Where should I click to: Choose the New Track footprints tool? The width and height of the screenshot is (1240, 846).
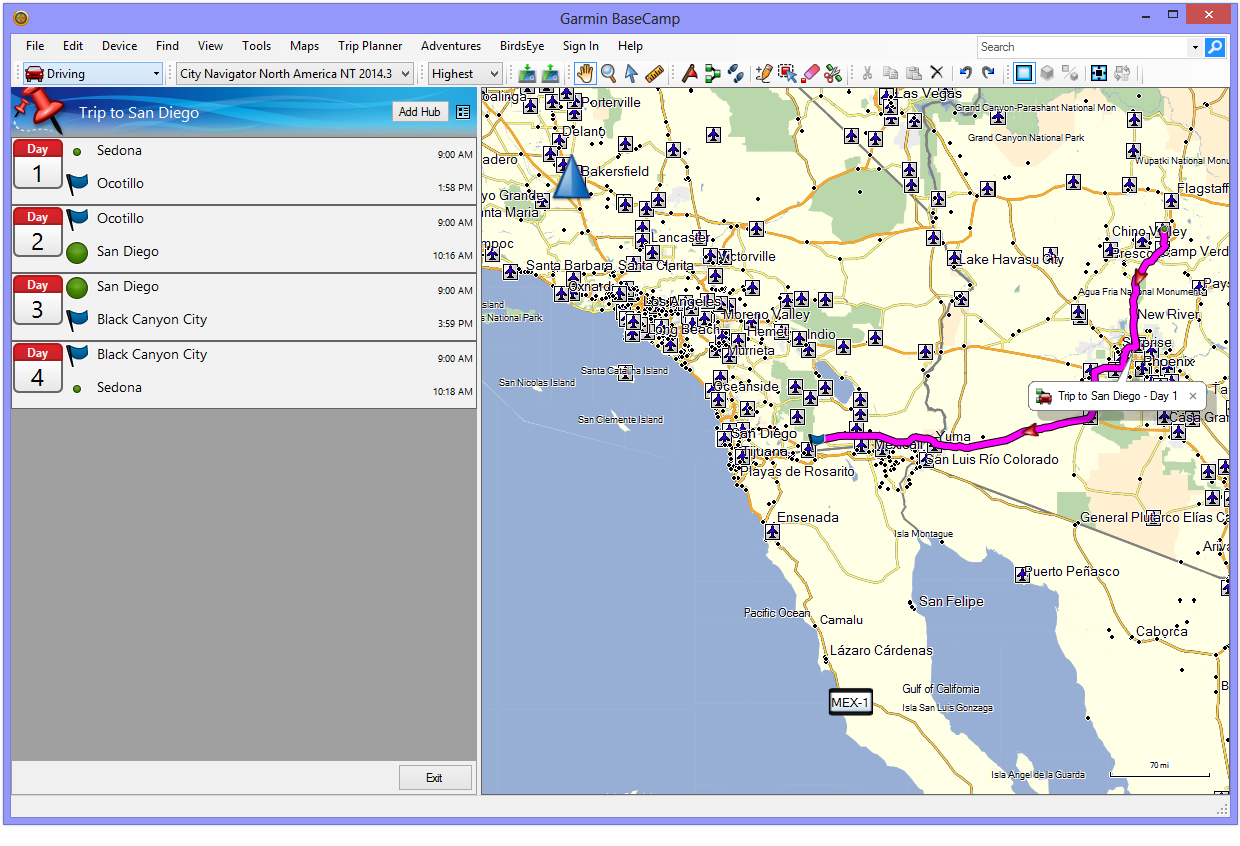(735, 73)
